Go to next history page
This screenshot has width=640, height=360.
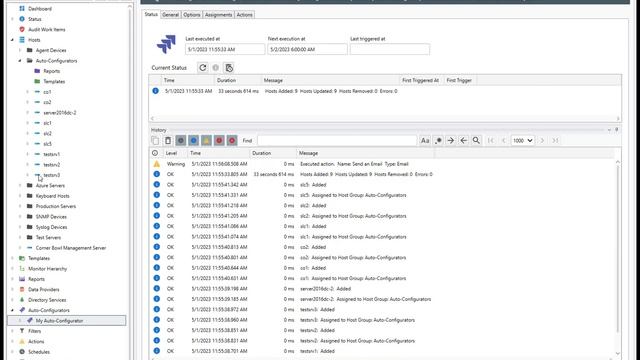(x=542, y=140)
